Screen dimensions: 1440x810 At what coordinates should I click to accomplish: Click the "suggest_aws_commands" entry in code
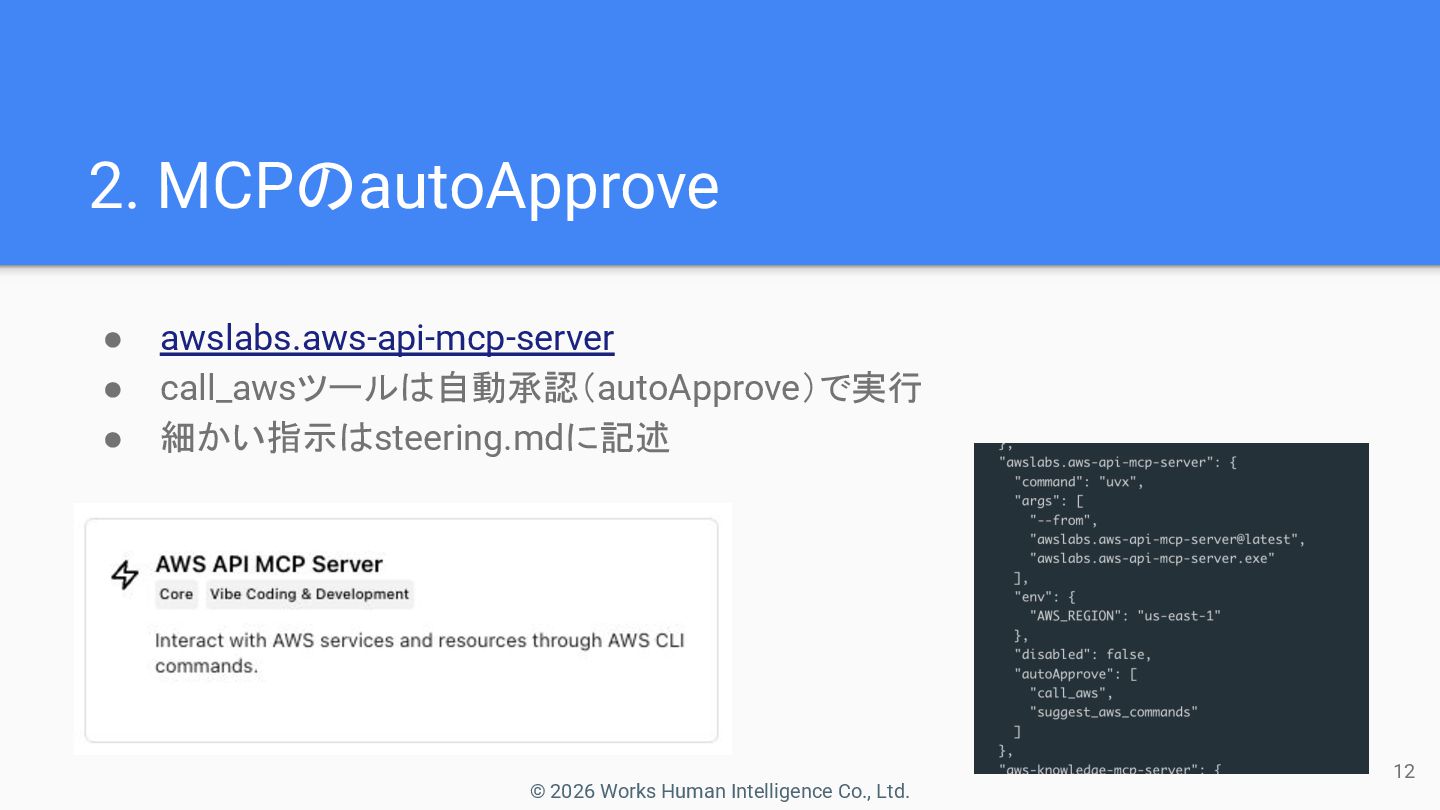tap(1113, 712)
